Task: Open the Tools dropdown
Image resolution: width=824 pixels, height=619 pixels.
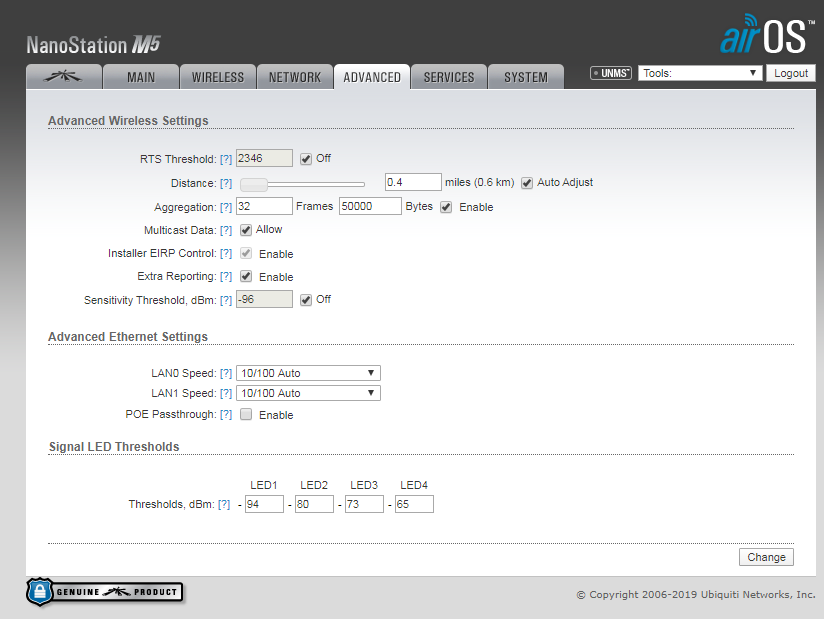Action: pos(700,73)
